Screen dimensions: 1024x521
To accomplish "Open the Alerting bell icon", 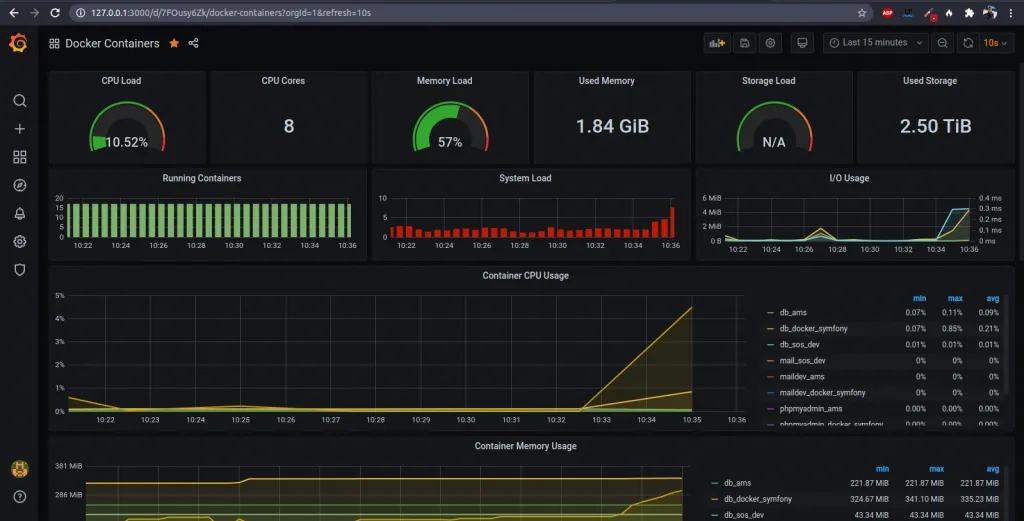I will [19, 214].
